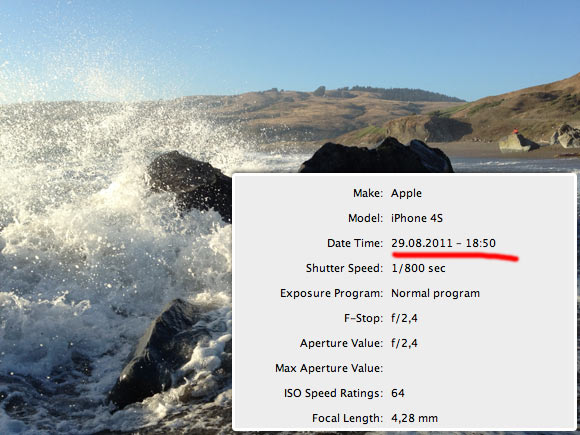Click the 'Max Aperture Value:' label
Screen dimensions: 580x435
coord(329,368)
